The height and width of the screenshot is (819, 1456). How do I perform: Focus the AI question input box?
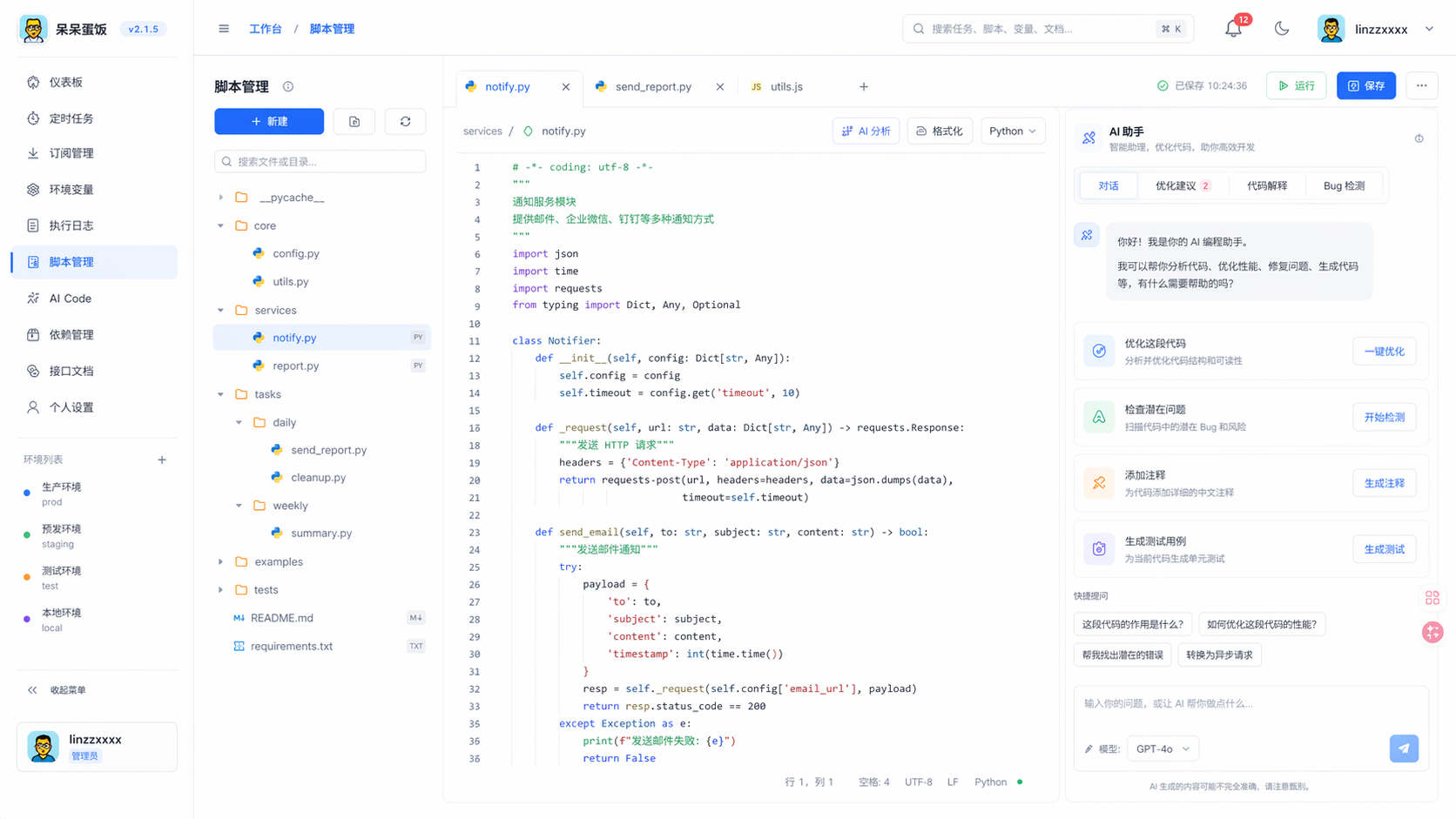[1250, 703]
